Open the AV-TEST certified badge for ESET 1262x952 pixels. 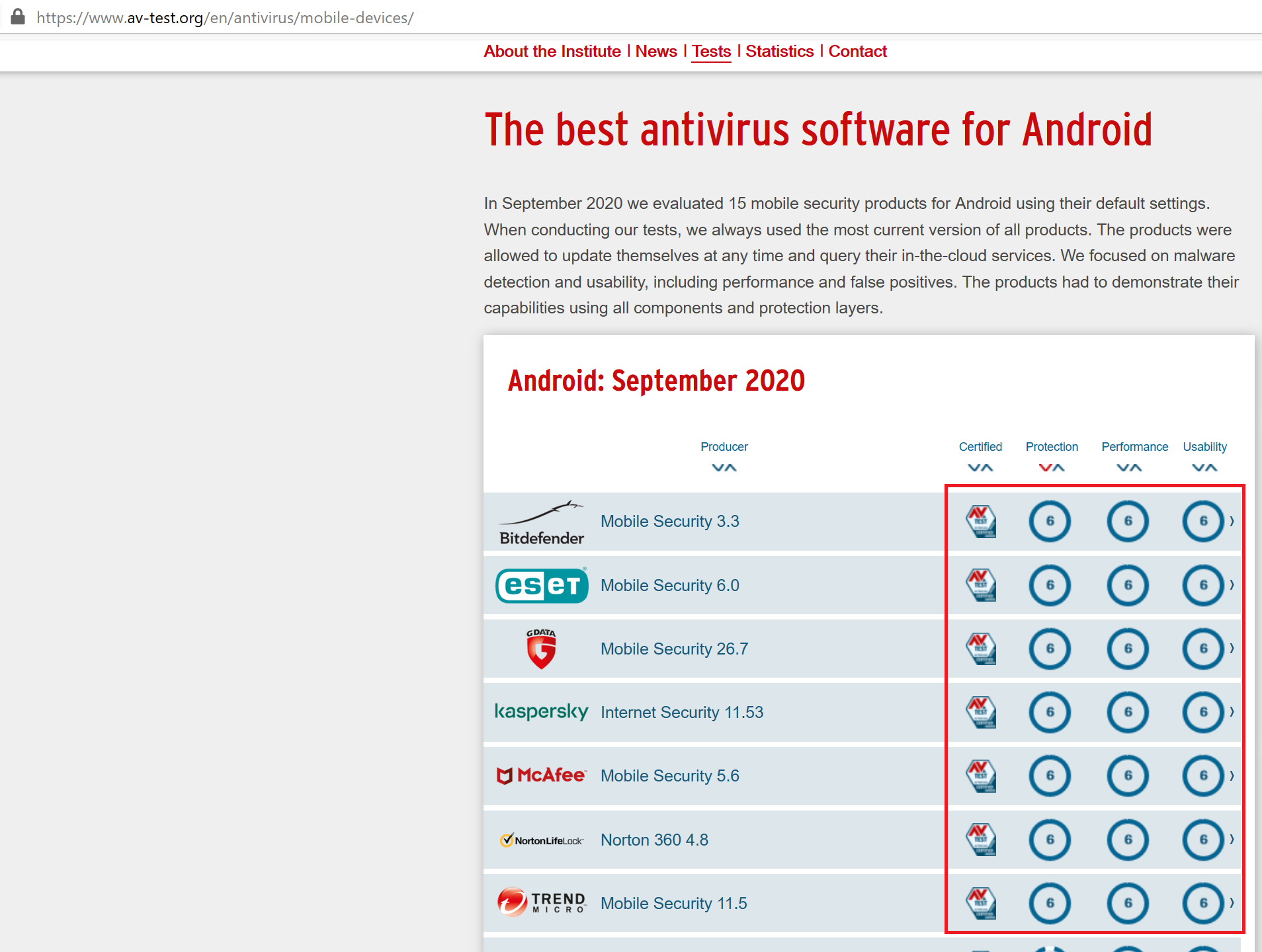(981, 585)
